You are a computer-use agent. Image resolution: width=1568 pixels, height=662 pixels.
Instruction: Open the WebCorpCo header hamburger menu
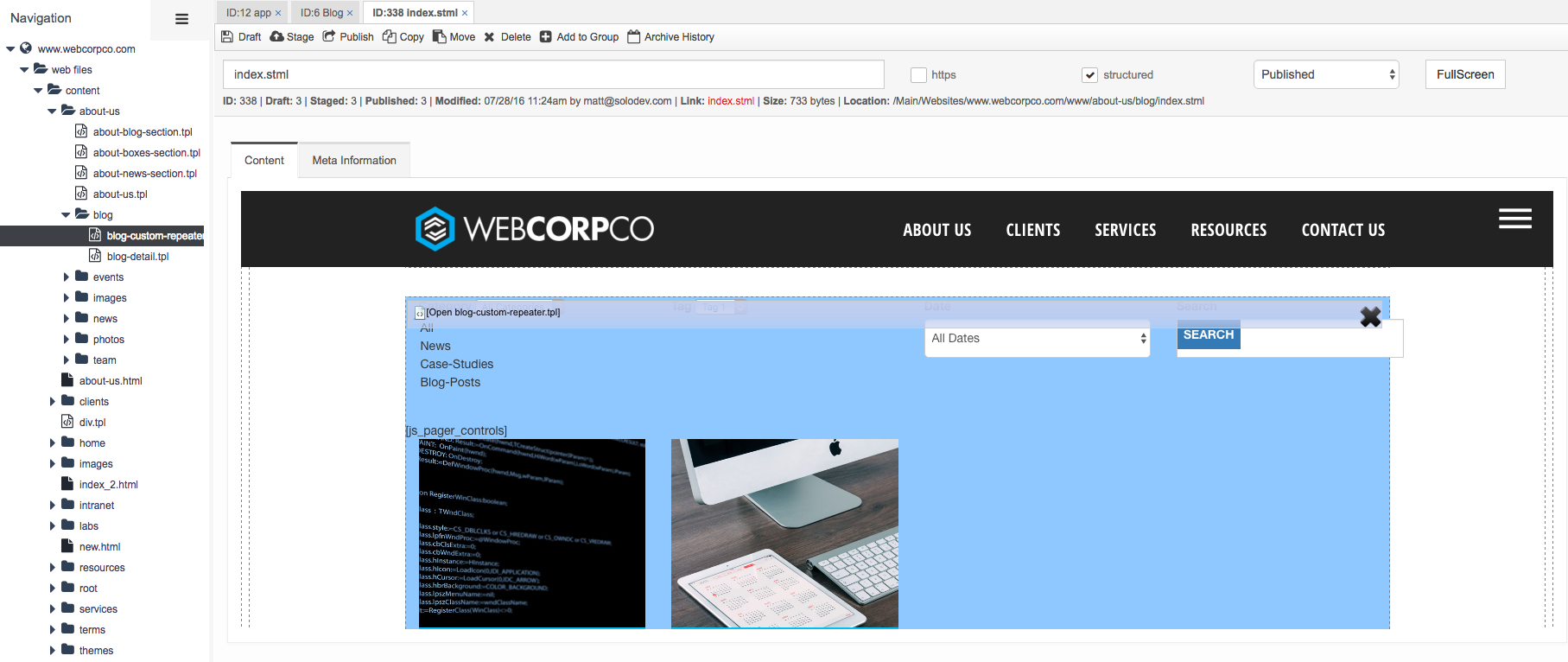pyautogui.click(x=1515, y=219)
